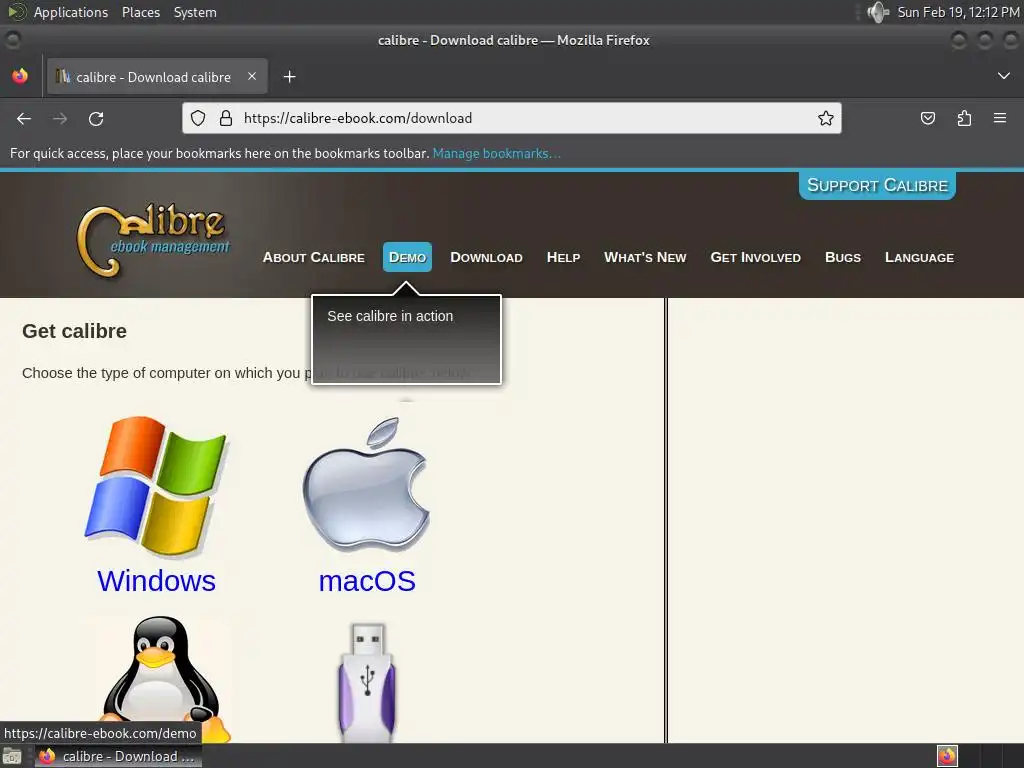Image resolution: width=1024 pixels, height=768 pixels.
Task: Reload the current page
Action: [x=96, y=118]
